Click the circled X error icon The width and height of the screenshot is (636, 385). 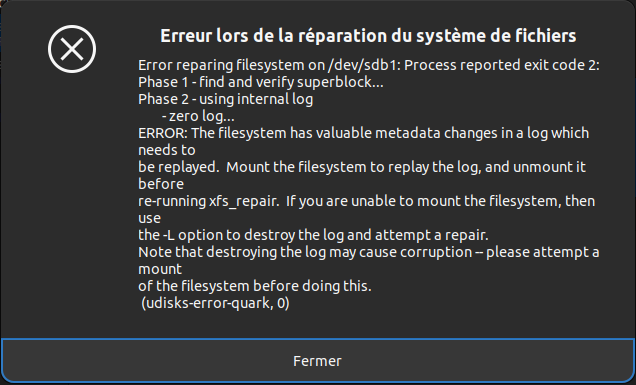pyautogui.click(x=72, y=49)
